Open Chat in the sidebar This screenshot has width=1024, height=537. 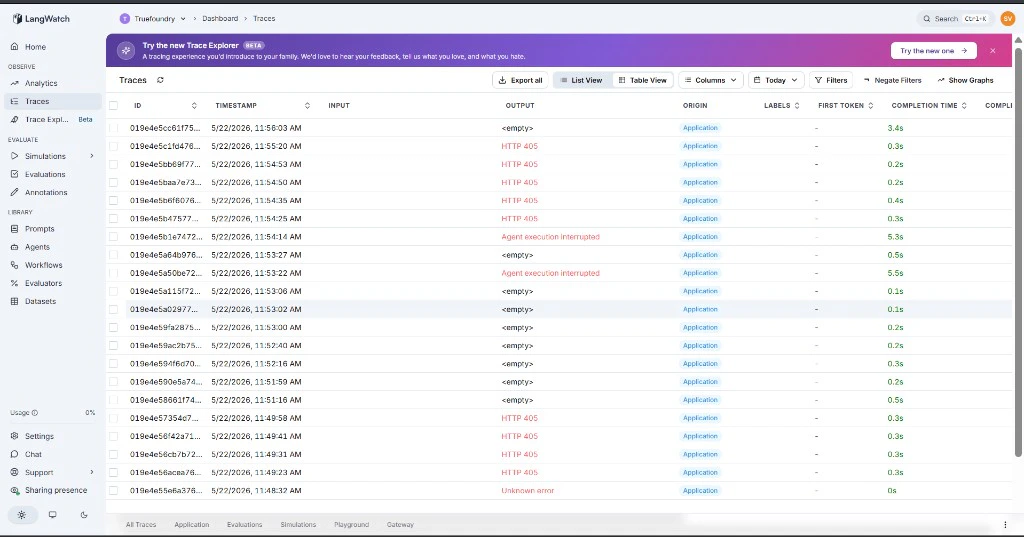[x=33, y=454]
